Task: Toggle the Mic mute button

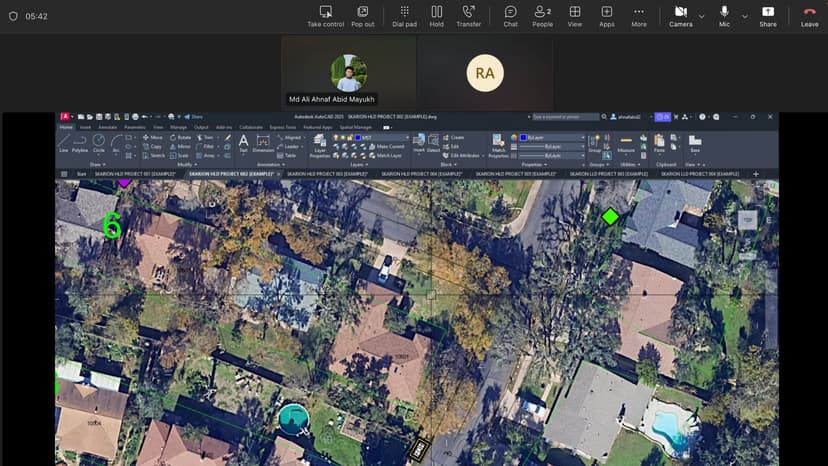Action: (724, 16)
